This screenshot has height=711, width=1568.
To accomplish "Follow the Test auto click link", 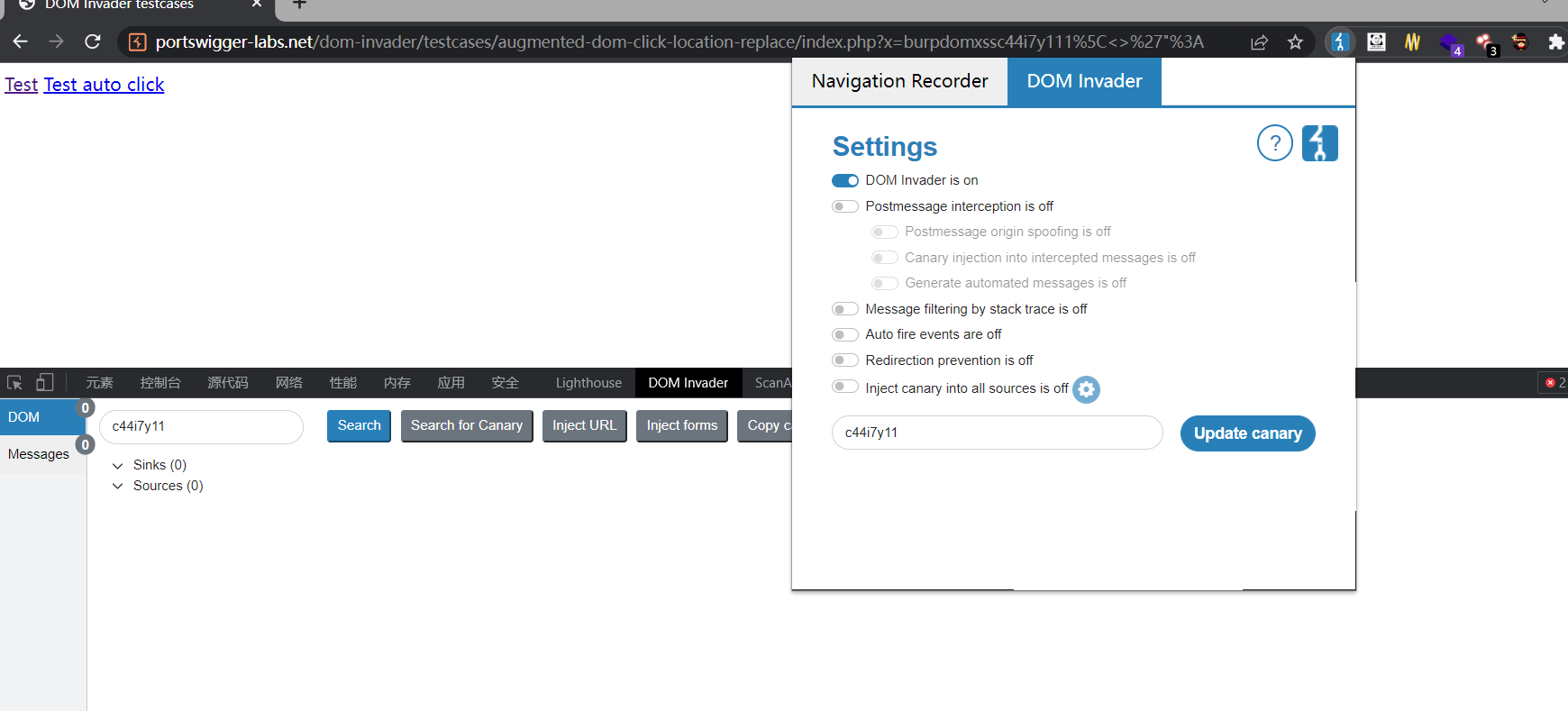I will coord(104,85).
